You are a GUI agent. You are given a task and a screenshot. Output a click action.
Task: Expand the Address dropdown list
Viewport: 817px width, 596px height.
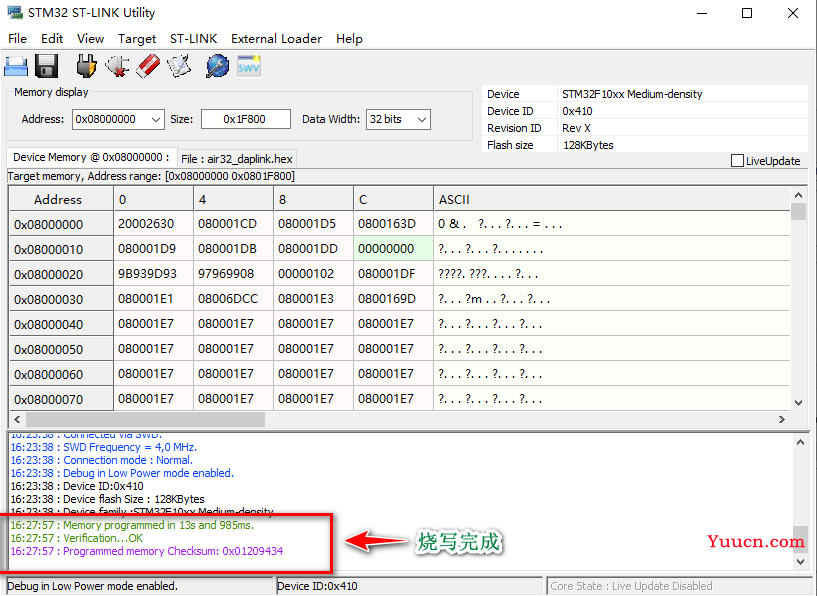point(155,119)
